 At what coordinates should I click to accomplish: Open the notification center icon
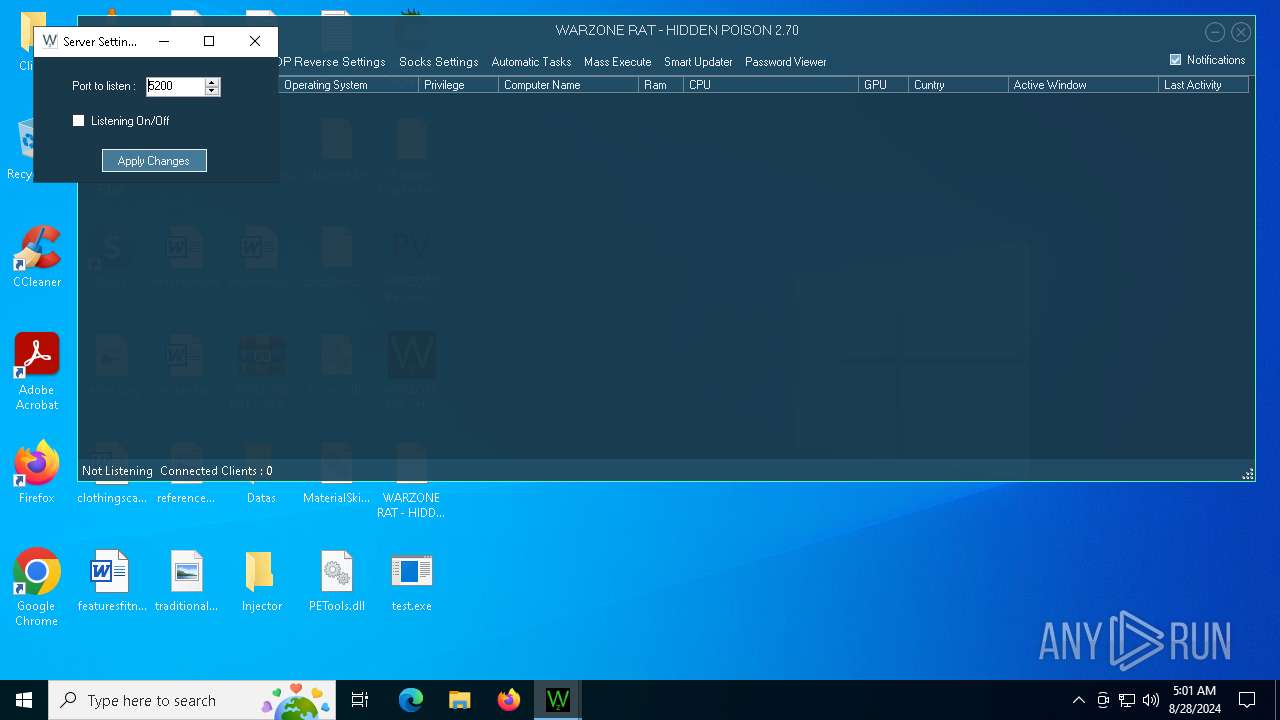point(1247,700)
